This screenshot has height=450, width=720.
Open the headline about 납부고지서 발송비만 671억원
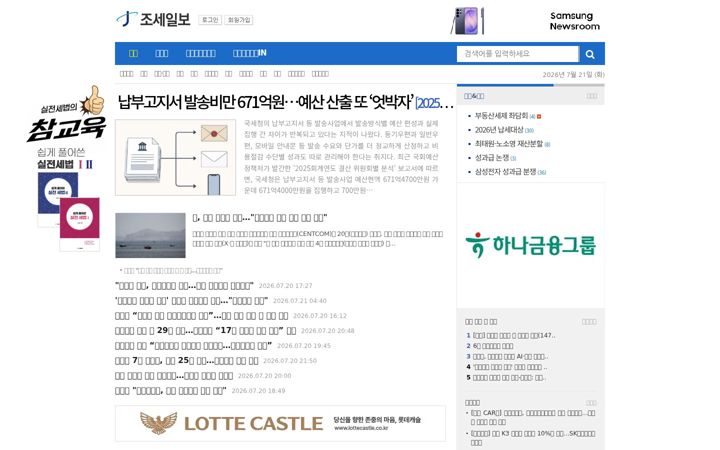[285, 102]
